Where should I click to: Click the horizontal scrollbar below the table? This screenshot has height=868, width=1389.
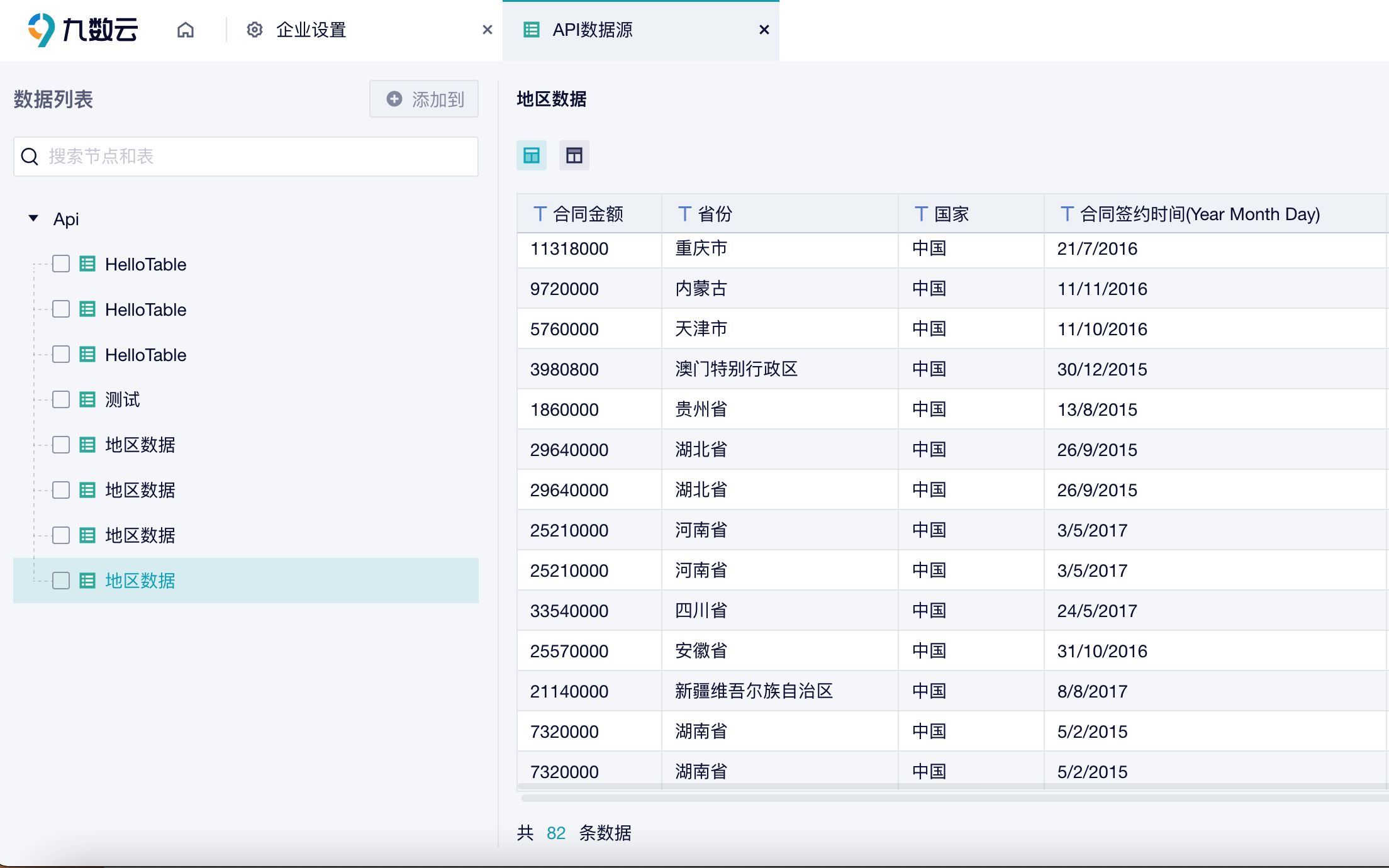click(955, 798)
